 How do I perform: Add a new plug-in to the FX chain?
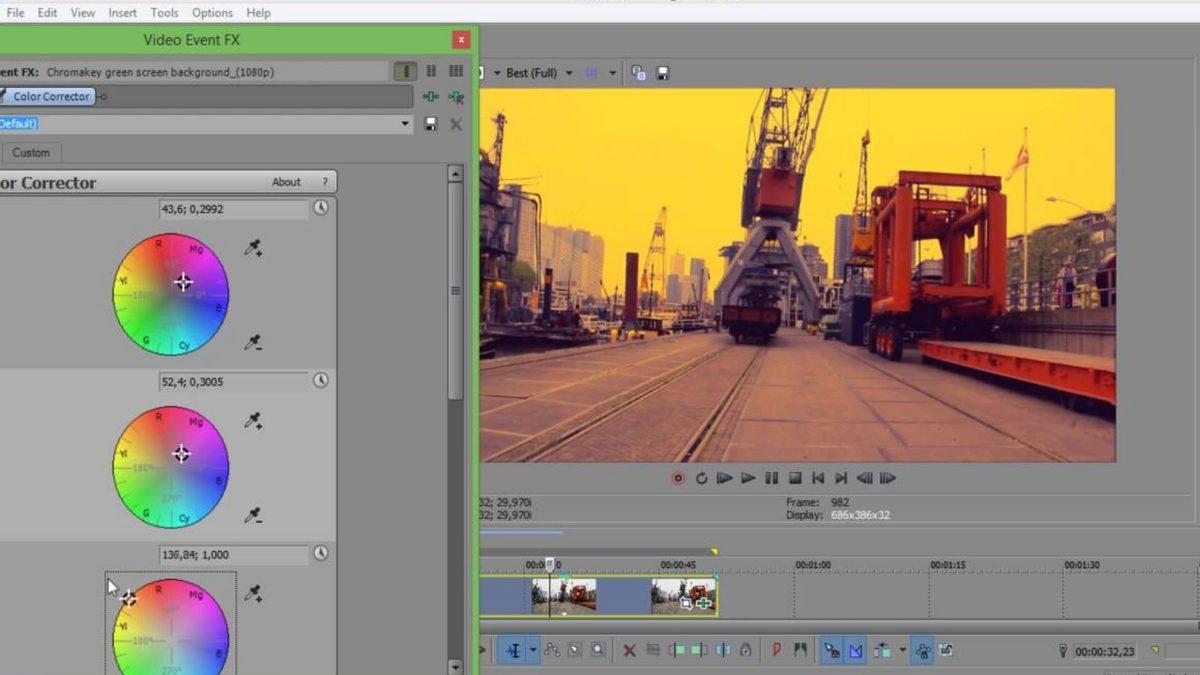pos(431,96)
